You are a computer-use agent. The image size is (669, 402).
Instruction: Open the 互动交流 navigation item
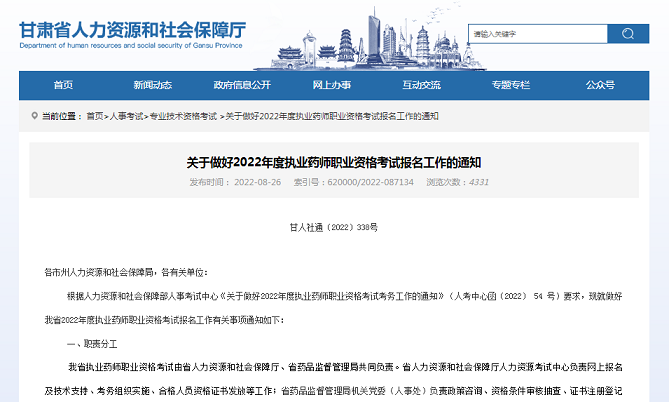click(x=421, y=85)
